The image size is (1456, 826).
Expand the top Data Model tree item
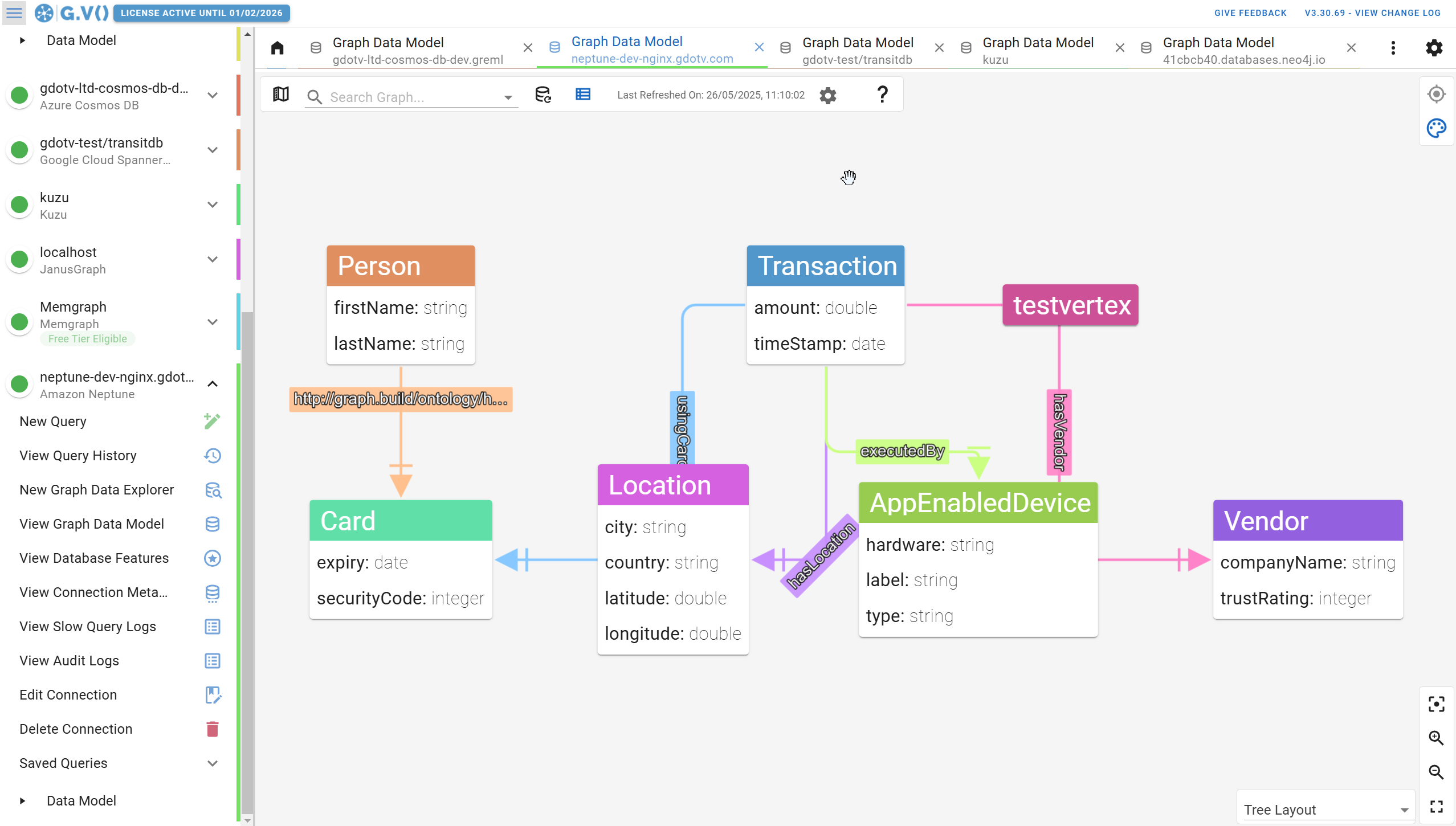click(22, 40)
